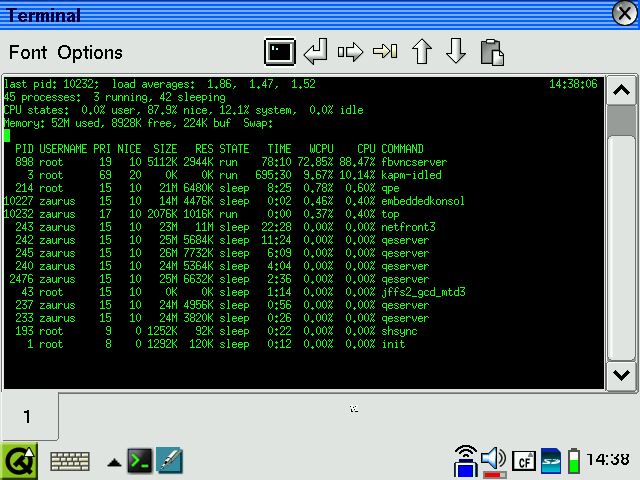This screenshot has height=480, width=640.
Task: Click the embeddedkonsol command text
Action: click(x=423, y=201)
